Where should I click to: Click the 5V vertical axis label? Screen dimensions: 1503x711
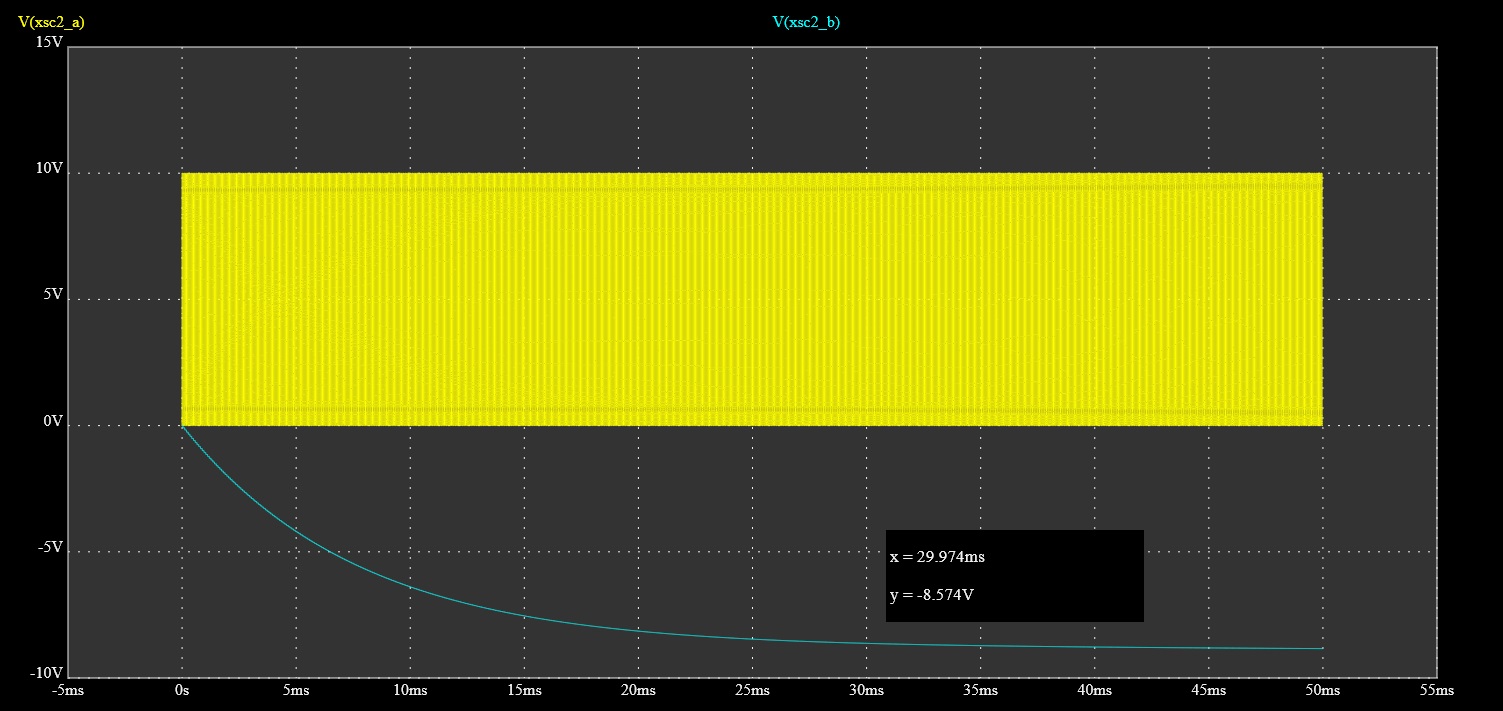coord(52,296)
